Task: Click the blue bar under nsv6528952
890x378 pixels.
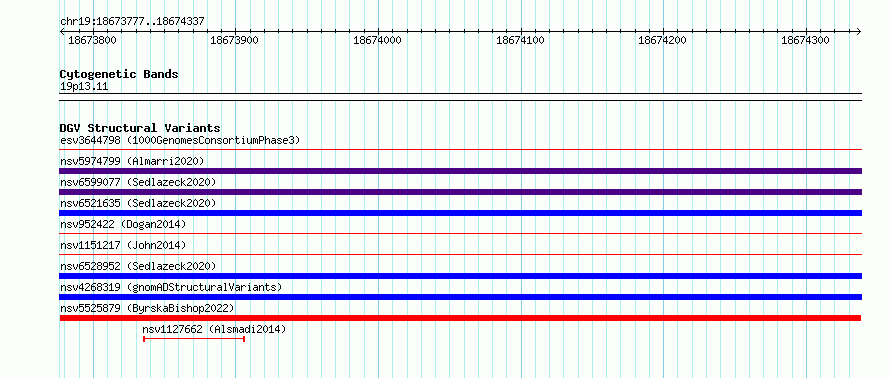Action: tap(460, 276)
